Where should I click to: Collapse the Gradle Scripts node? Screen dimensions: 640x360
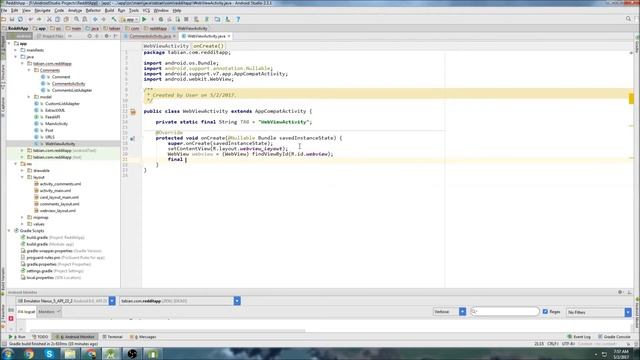pyautogui.click(x=9, y=231)
